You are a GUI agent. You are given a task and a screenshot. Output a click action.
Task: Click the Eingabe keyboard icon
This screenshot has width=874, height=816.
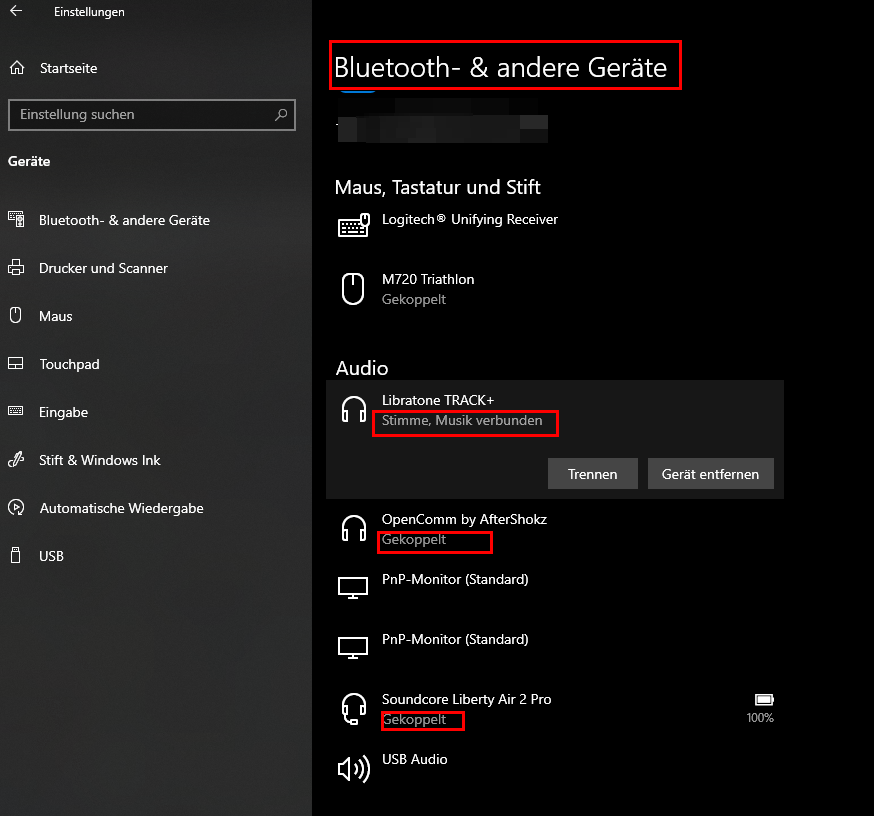tap(16, 411)
